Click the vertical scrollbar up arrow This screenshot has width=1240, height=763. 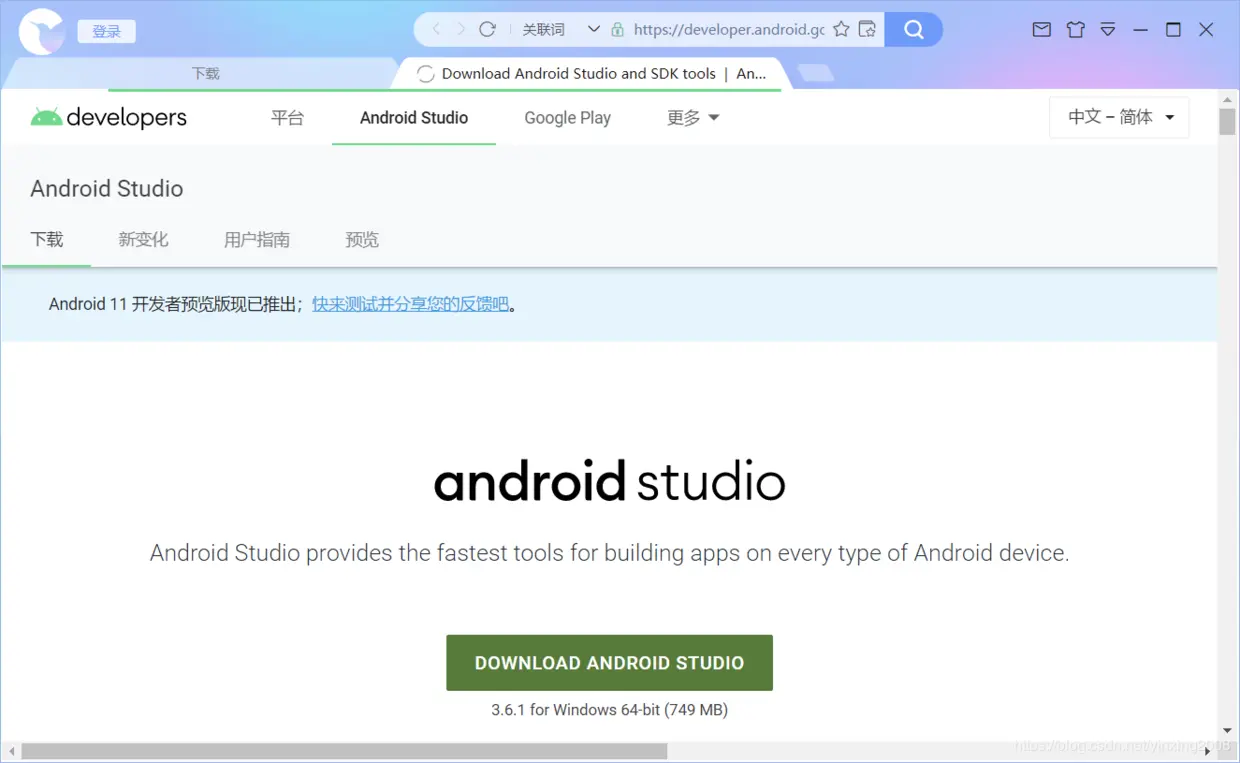(1227, 100)
